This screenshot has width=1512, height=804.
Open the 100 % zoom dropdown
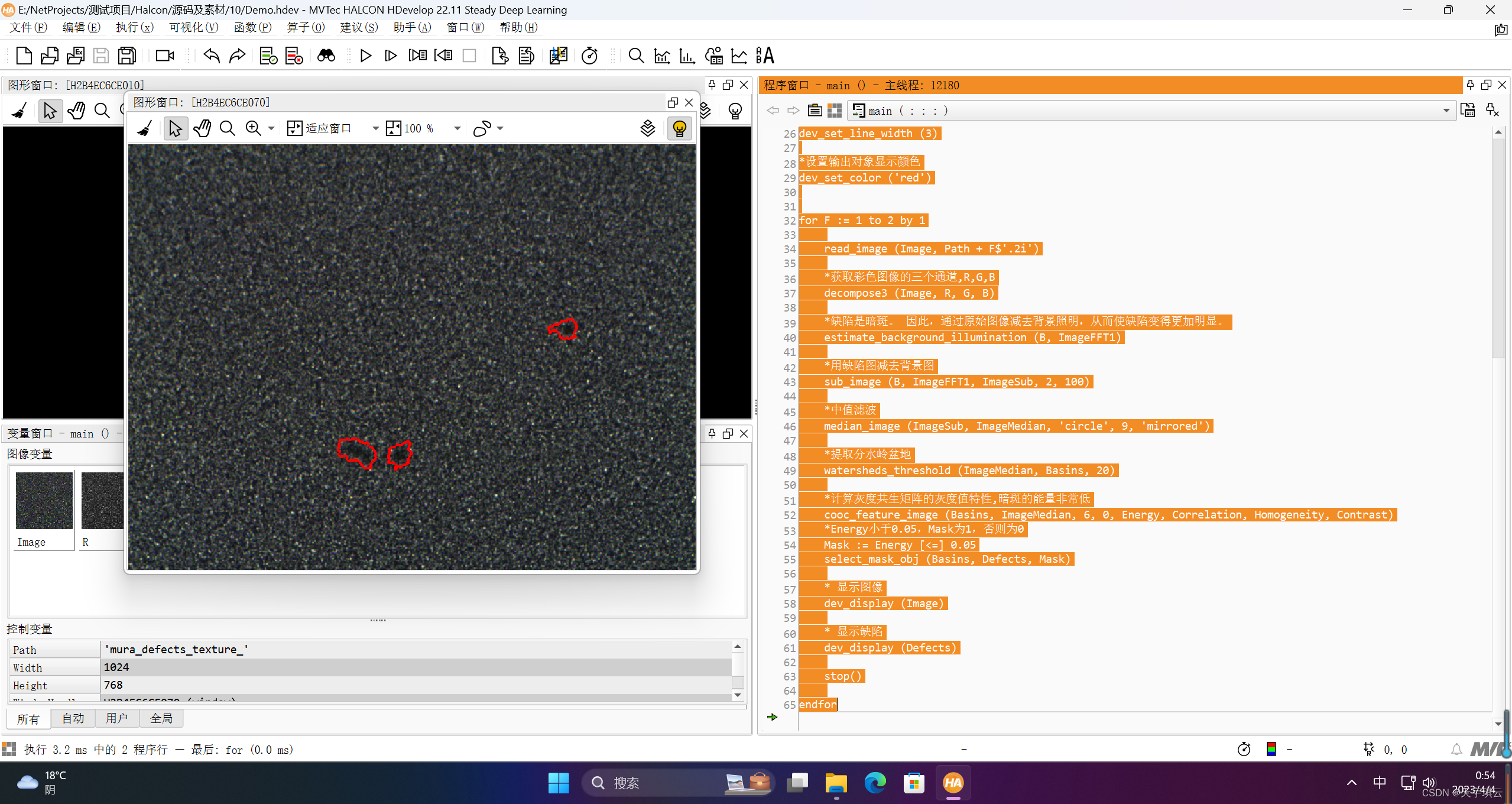pyautogui.click(x=457, y=128)
